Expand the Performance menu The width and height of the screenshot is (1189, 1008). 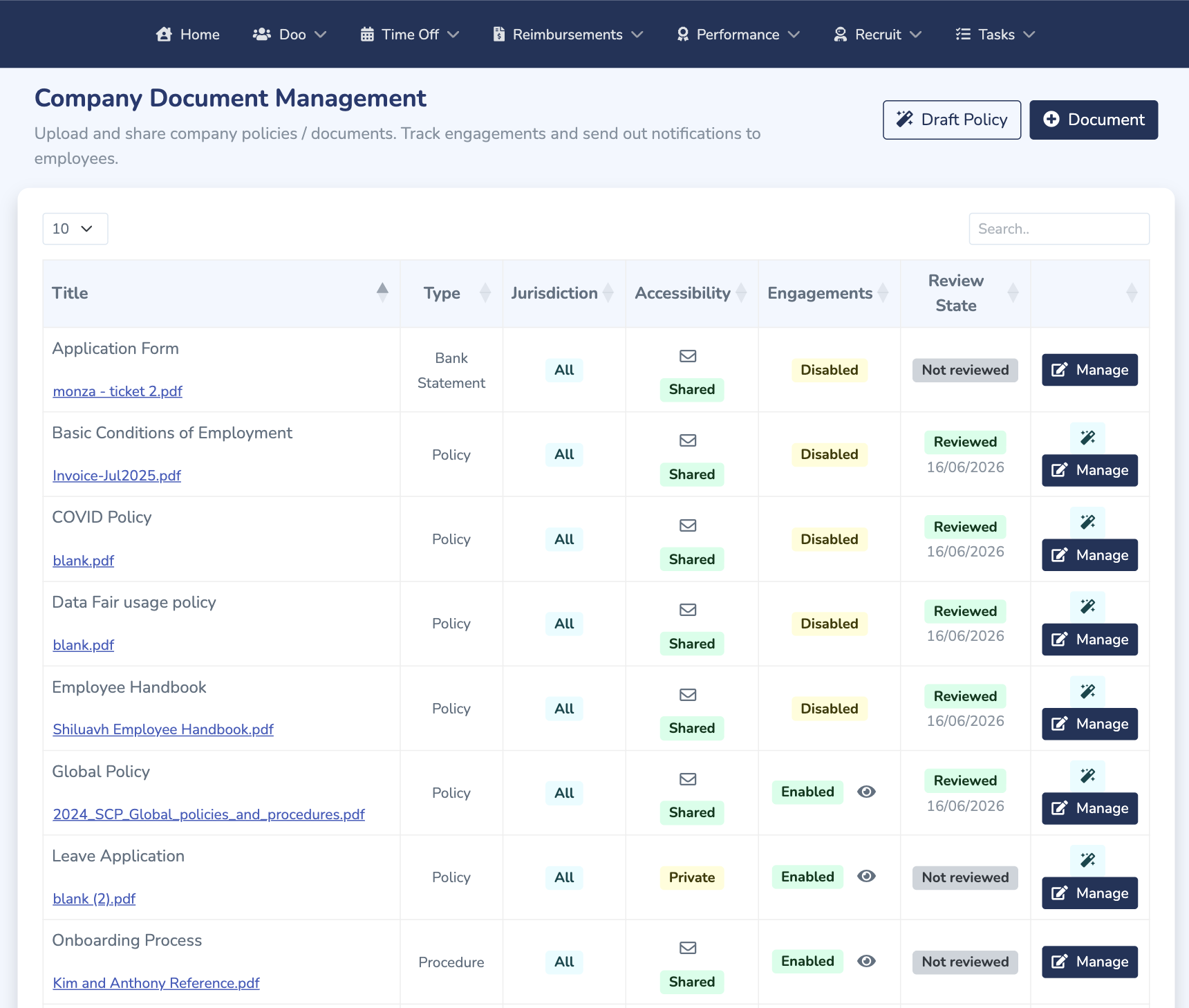click(x=738, y=35)
